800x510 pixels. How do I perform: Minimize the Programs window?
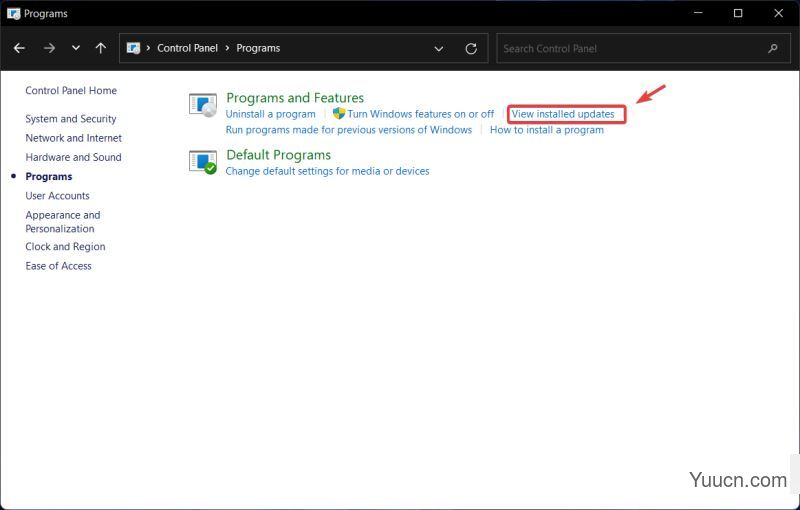pyautogui.click(x=698, y=13)
